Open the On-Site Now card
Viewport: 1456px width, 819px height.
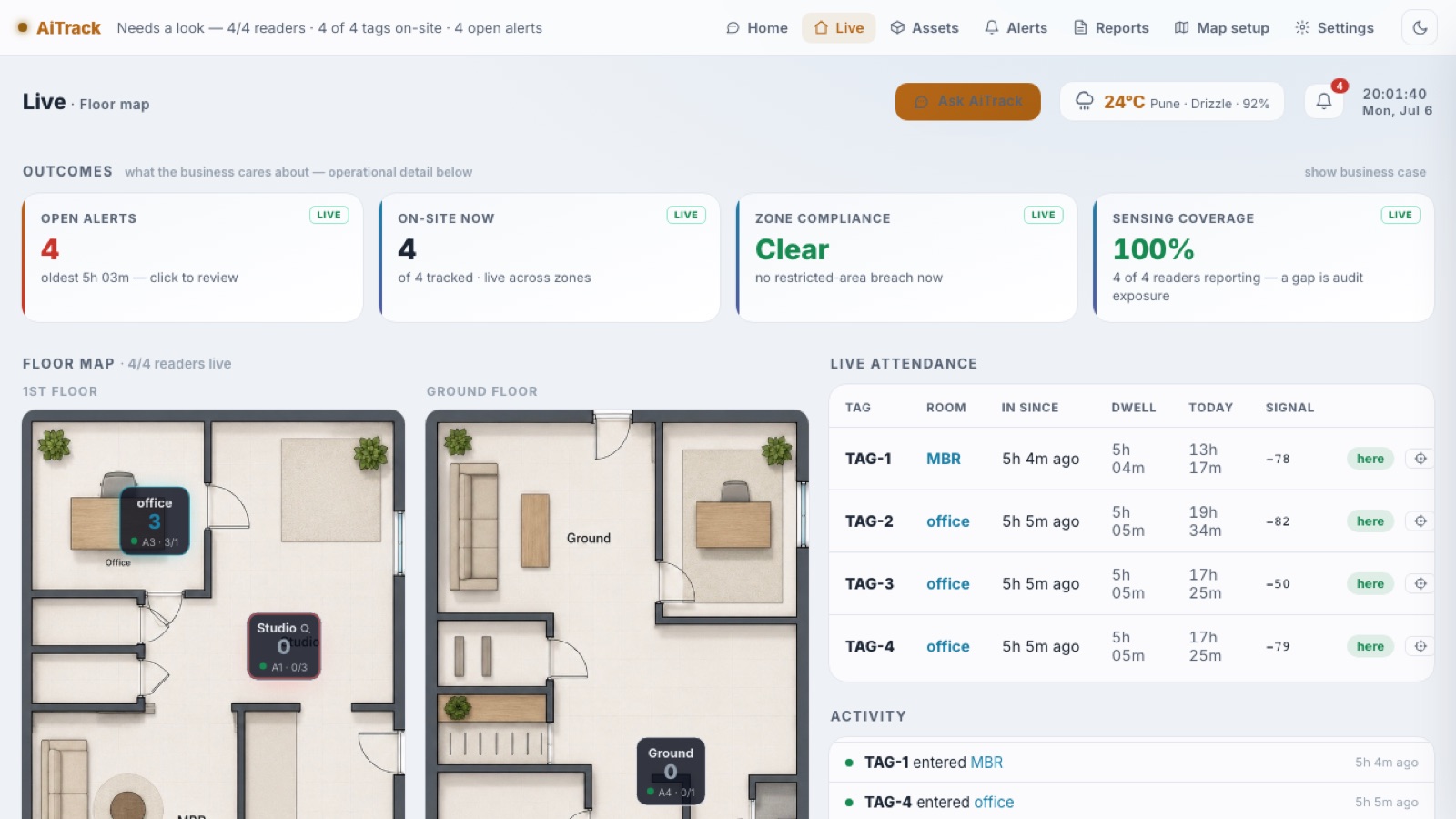click(550, 258)
